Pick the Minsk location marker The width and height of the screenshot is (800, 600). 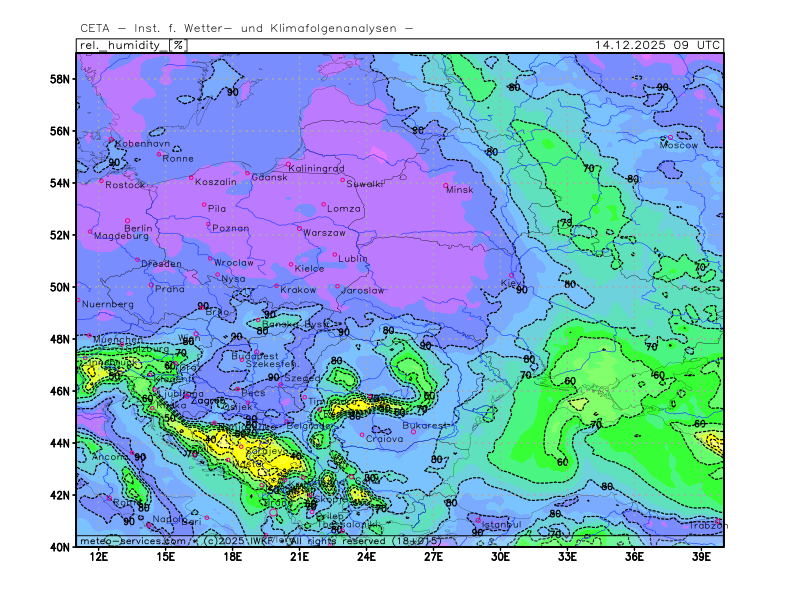(x=446, y=185)
